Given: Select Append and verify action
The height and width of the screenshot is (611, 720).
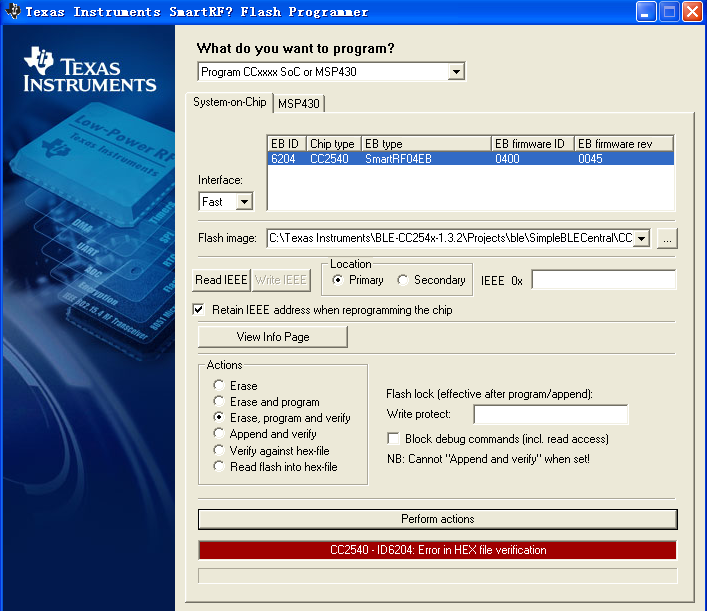Looking at the screenshot, I should point(219,433).
